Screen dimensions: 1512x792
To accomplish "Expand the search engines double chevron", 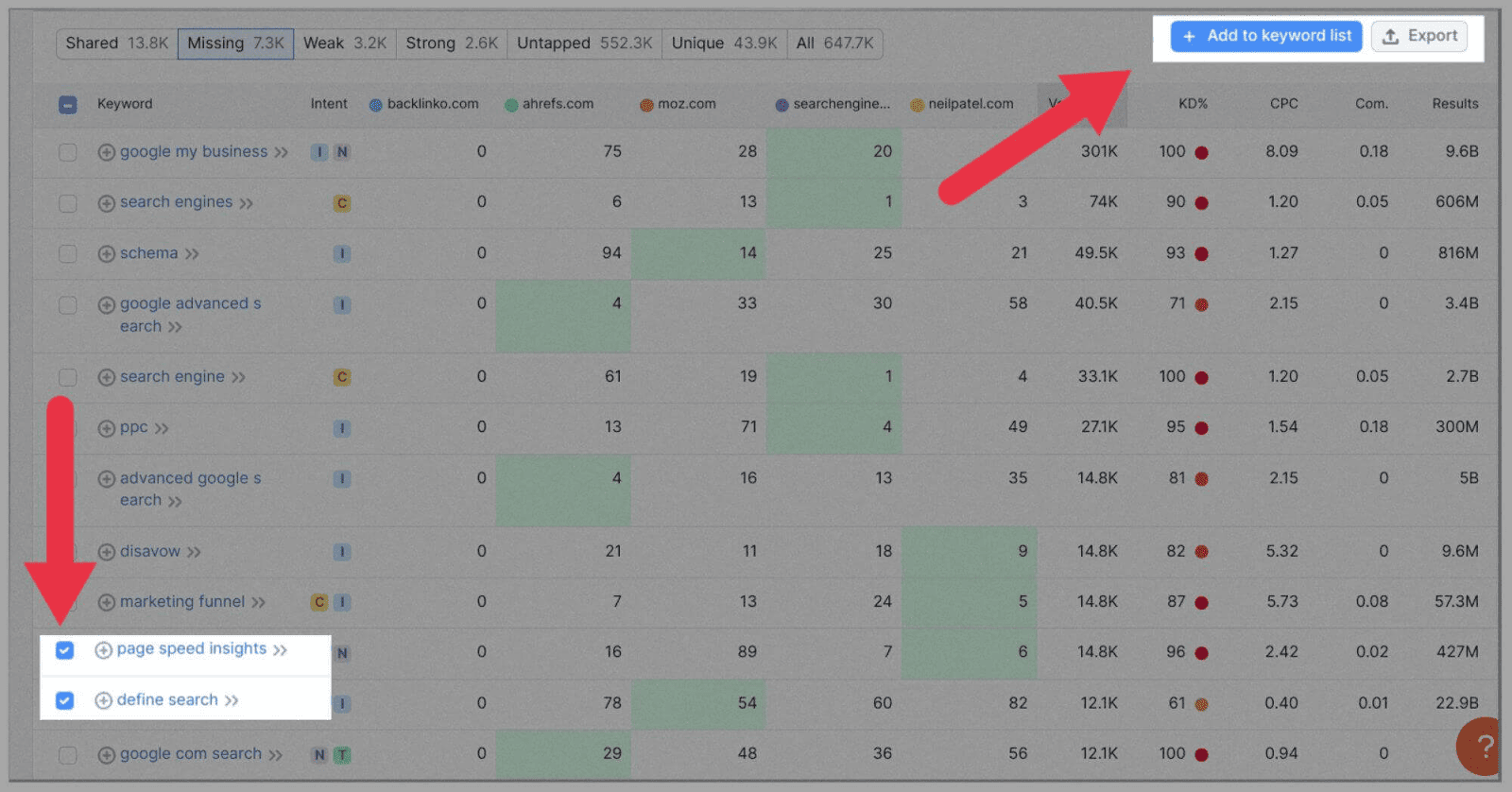I will 246,204.
